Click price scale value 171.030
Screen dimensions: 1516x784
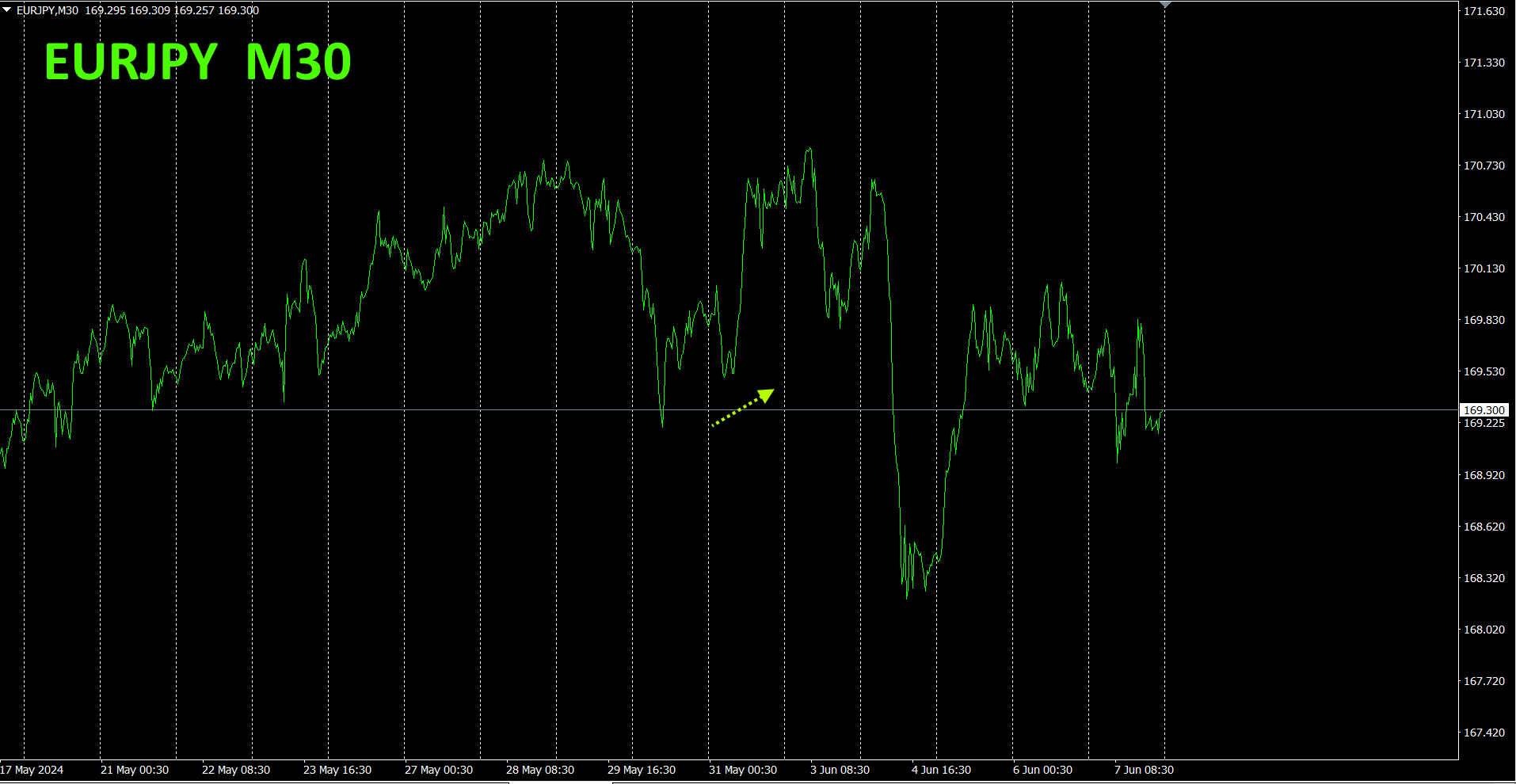(1484, 114)
